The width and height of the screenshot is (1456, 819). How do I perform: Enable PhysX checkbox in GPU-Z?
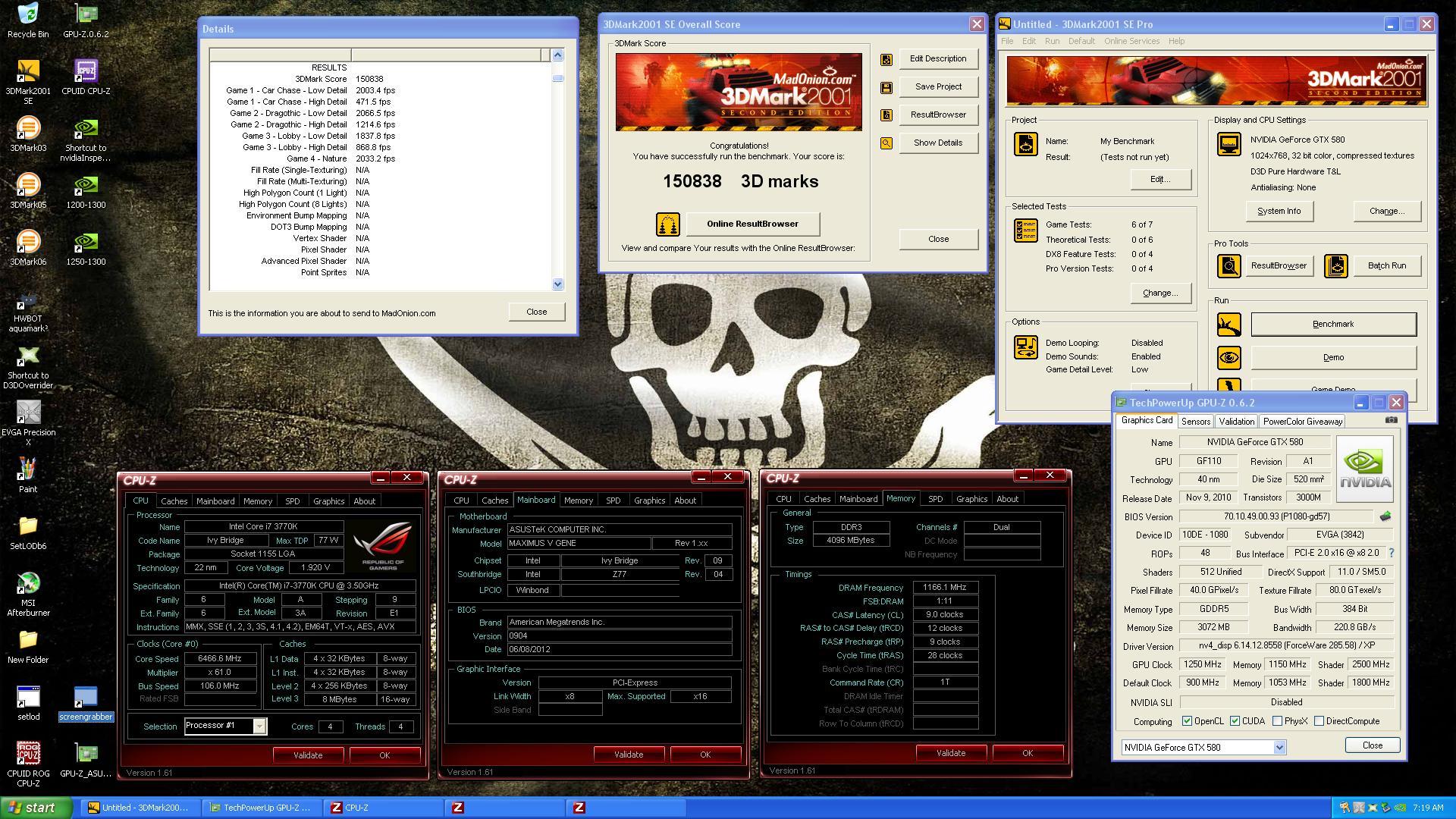[1277, 721]
